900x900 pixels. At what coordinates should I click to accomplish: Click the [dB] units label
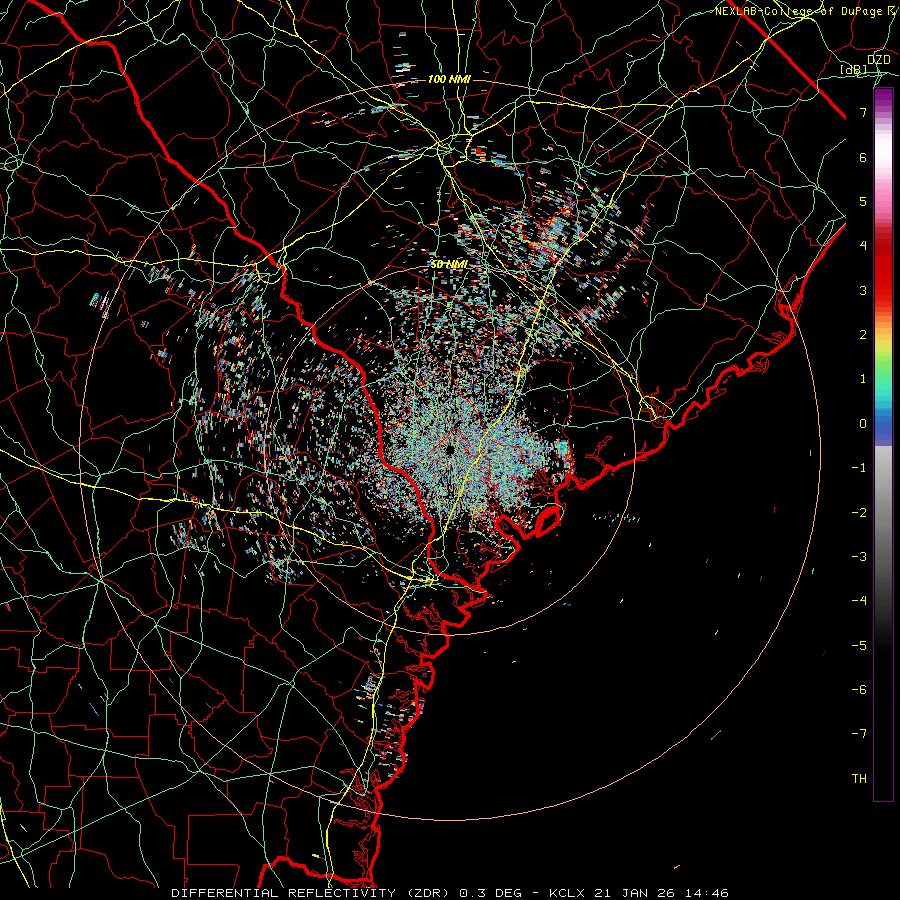point(854,69)
